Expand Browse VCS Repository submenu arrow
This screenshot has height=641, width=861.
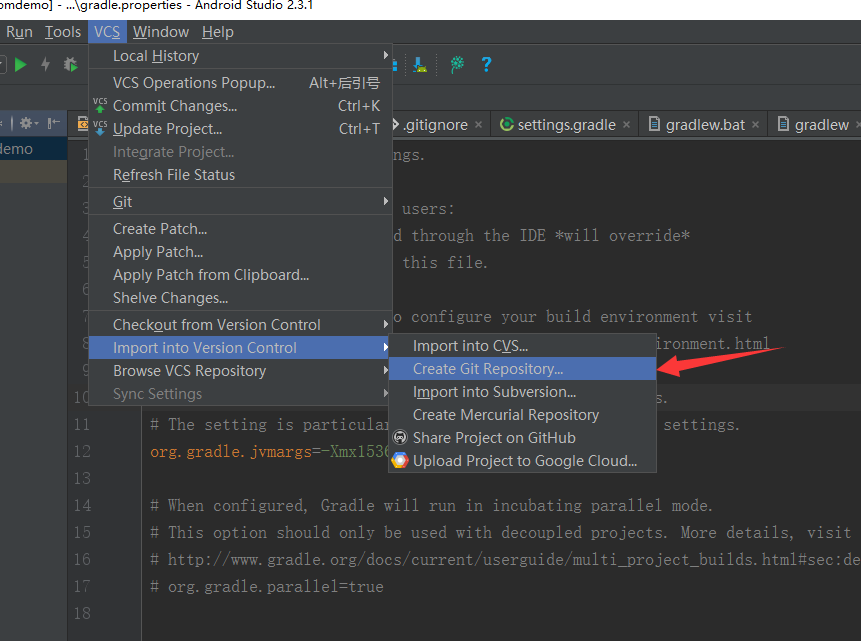click(x=385, y=371)
